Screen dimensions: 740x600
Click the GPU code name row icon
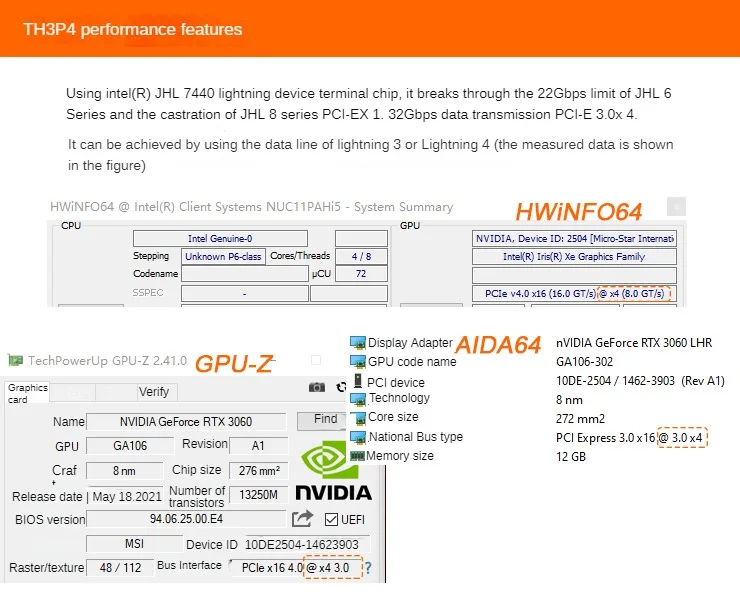pyautogui.click(x=358, y=362)
